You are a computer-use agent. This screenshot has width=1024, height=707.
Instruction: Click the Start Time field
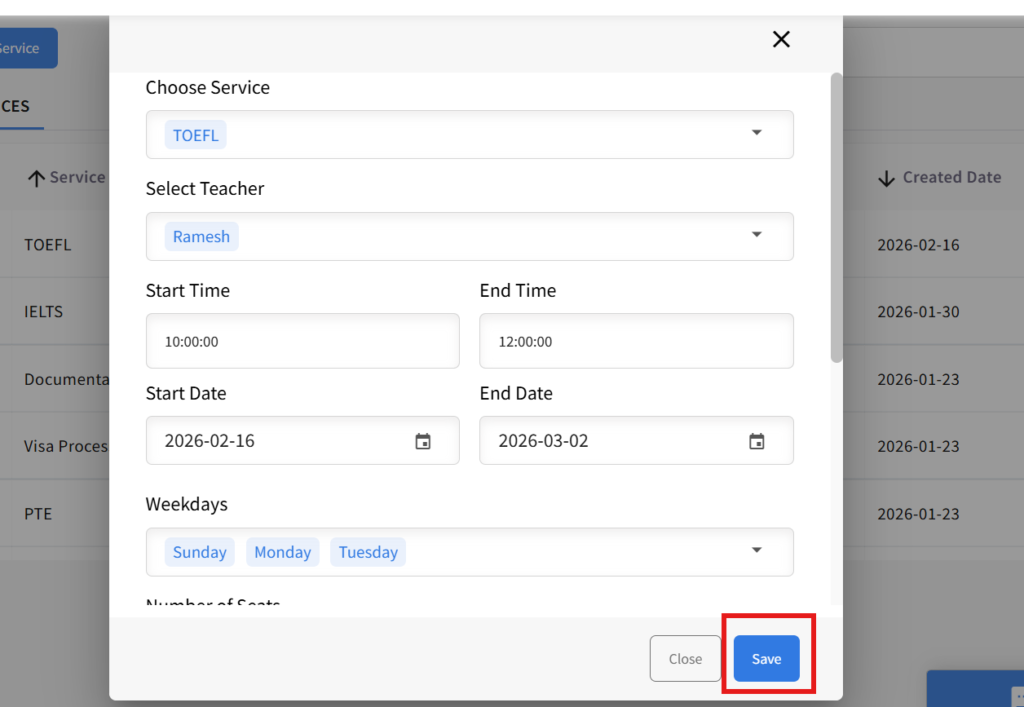click(x=302, y=341)
